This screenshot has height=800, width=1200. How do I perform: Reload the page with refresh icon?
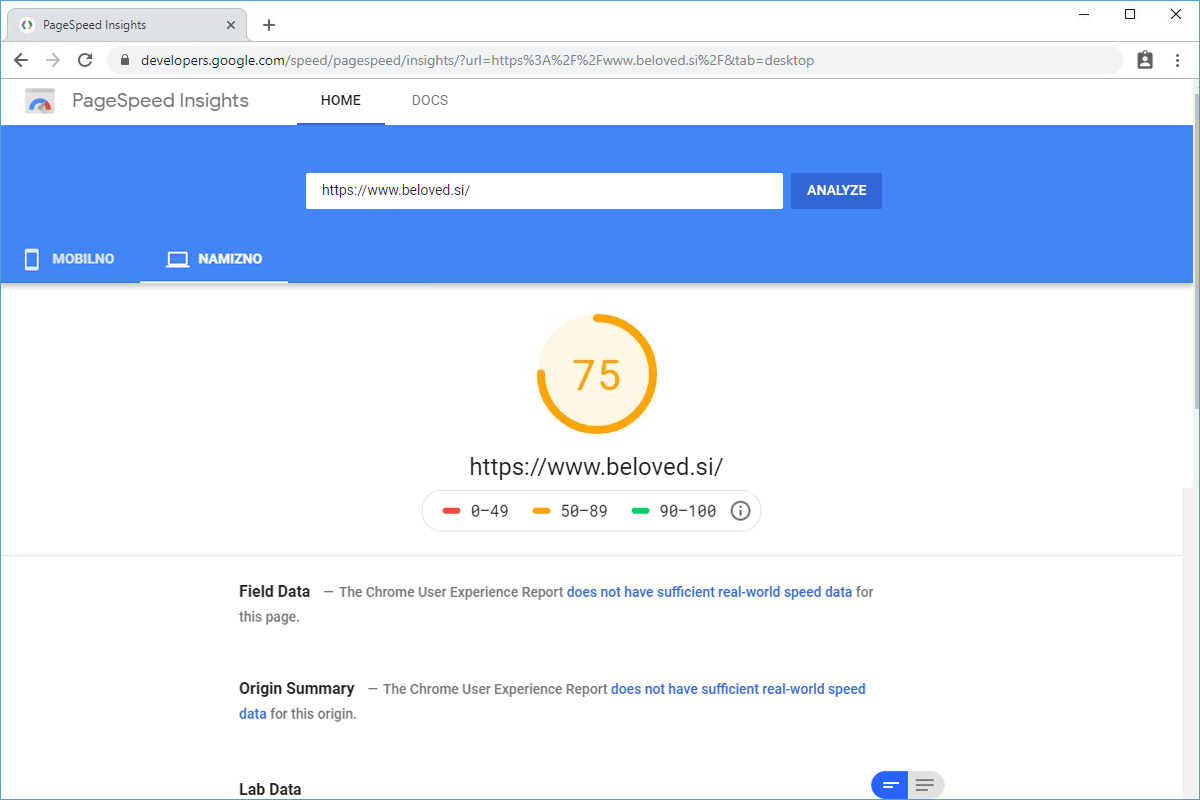[85, 60]
